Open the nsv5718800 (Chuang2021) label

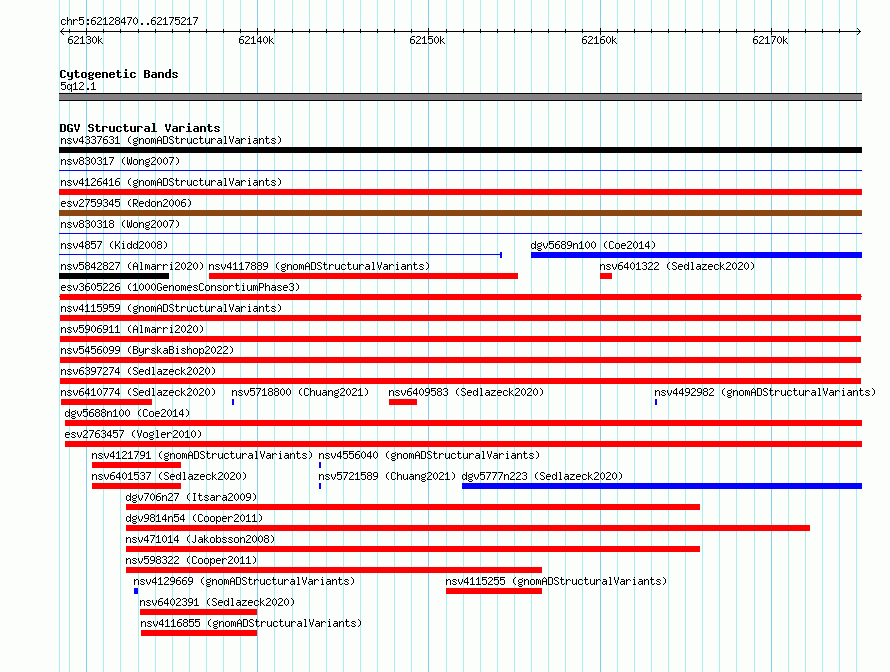(x=300, y=392)
